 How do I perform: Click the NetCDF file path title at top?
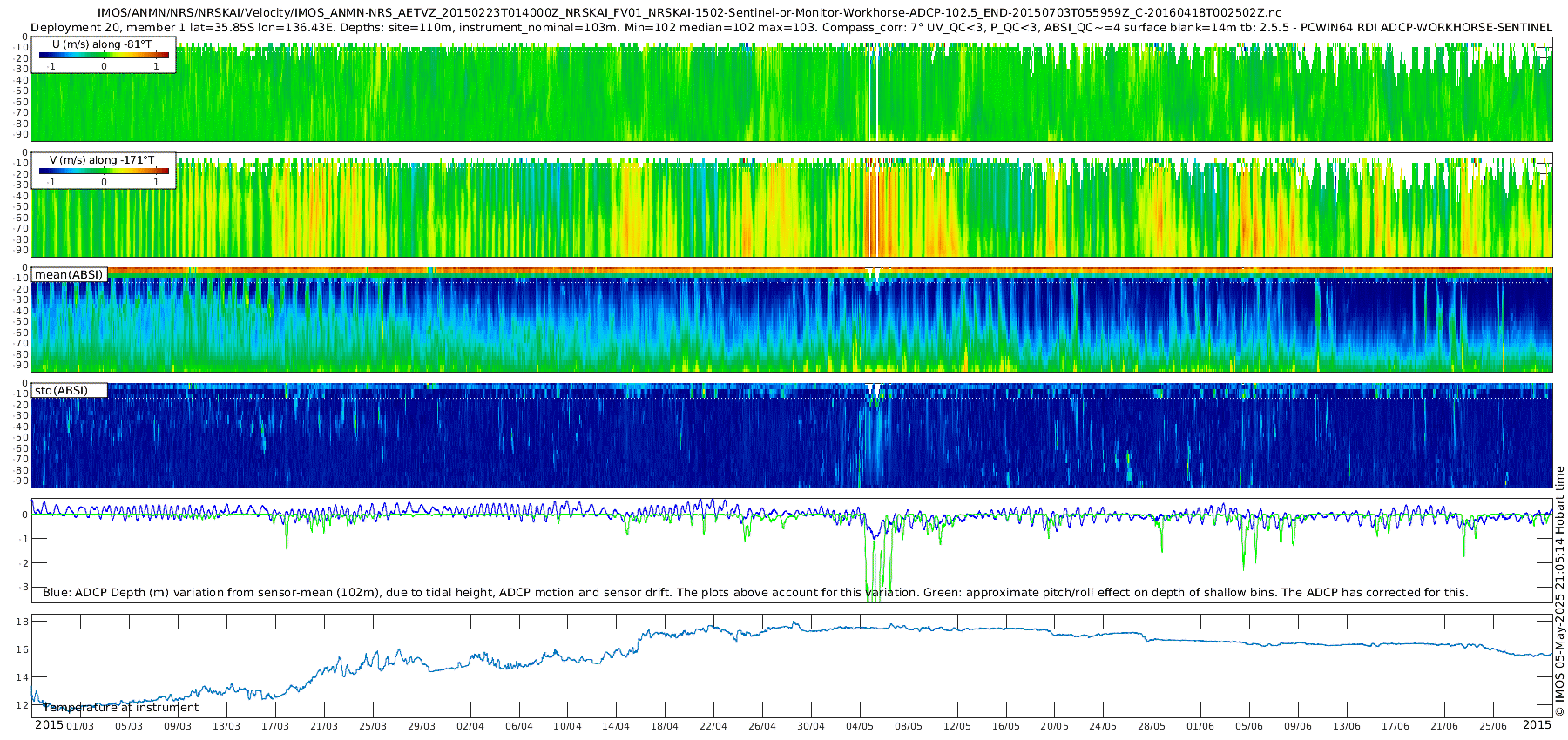coord(688,12)
